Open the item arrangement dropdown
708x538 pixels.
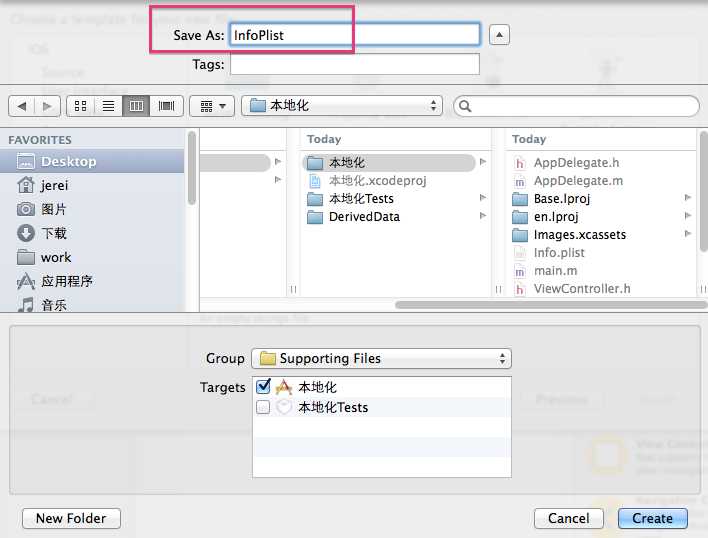(x=212, y=107)
